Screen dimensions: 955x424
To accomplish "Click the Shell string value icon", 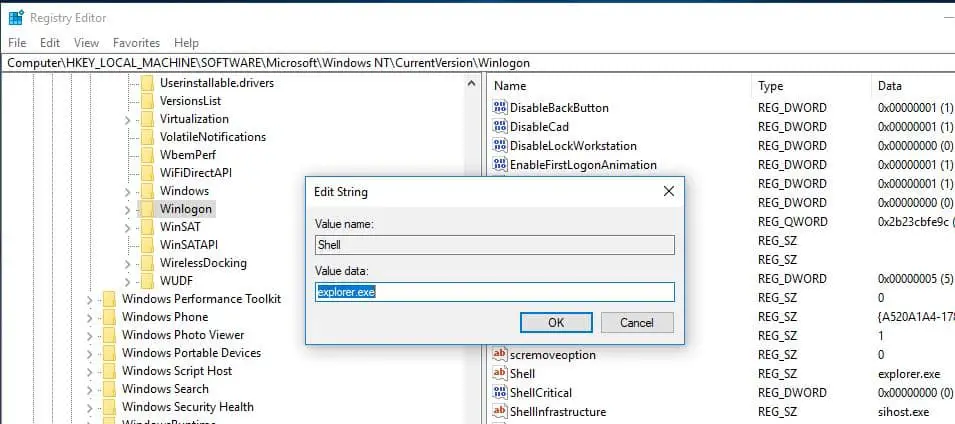I will tap(500, 373).
